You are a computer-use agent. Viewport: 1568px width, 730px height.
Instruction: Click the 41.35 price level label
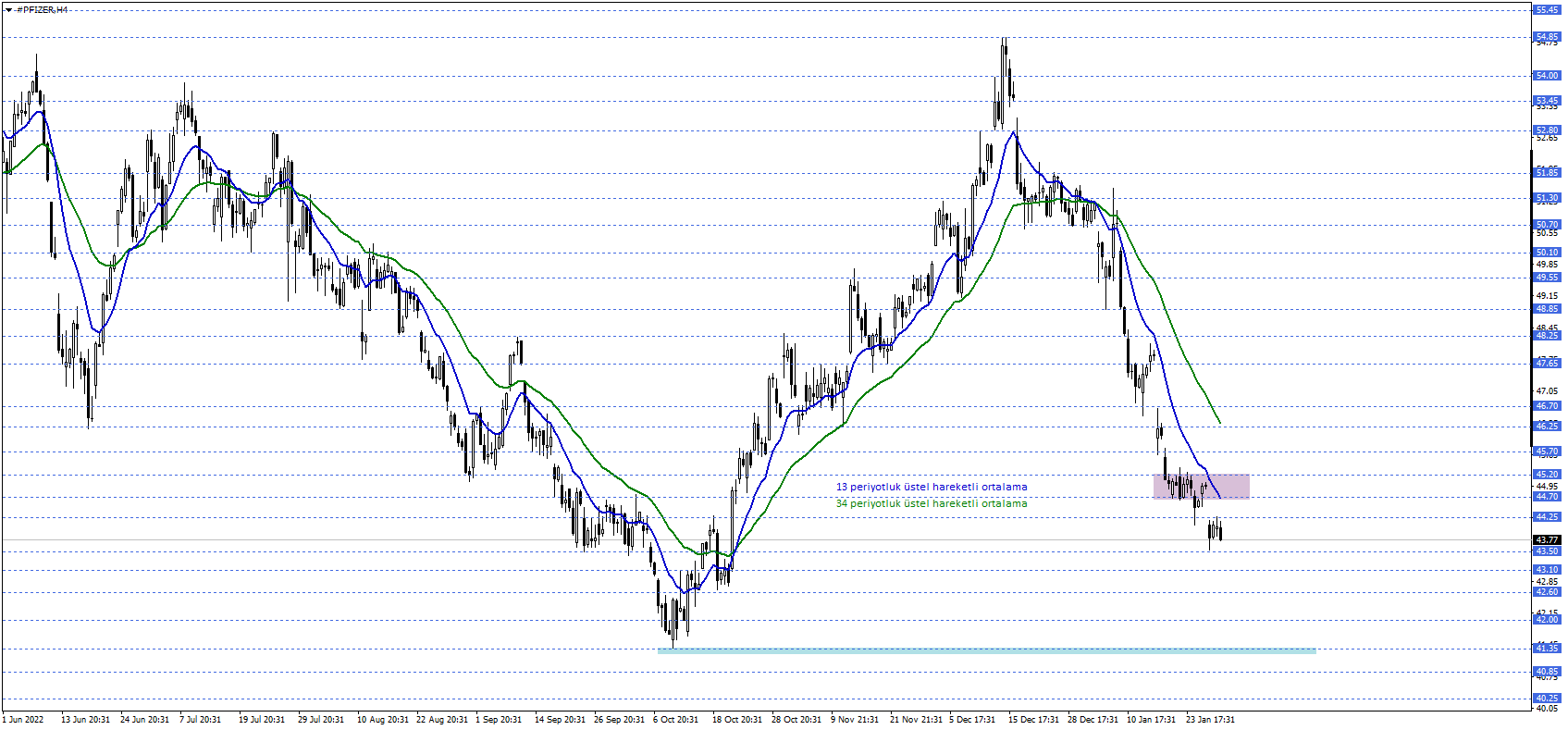pyautogui.click(x=1546, y=649)
